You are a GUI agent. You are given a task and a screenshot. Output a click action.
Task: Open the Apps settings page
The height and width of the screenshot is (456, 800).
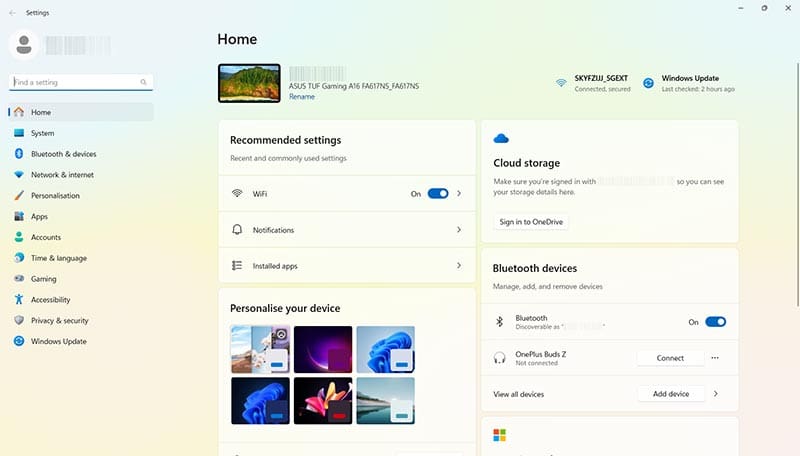point(81,216)
